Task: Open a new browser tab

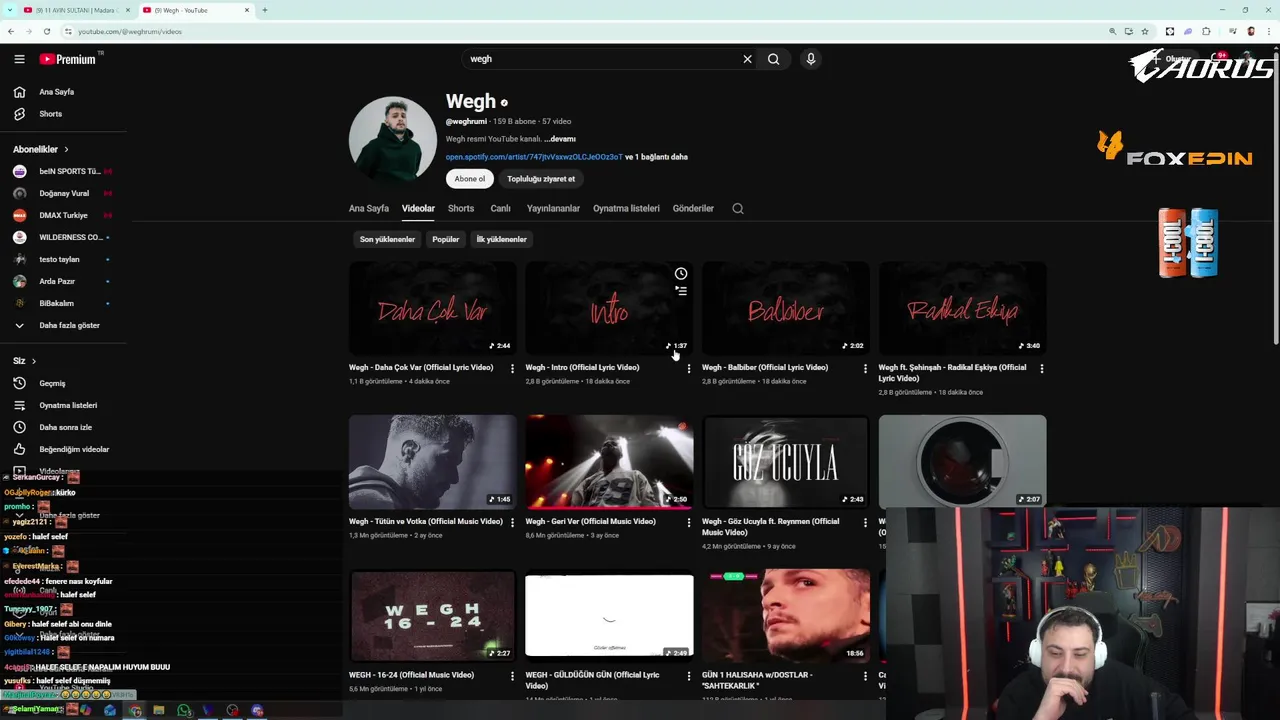Action: point(265,10)
